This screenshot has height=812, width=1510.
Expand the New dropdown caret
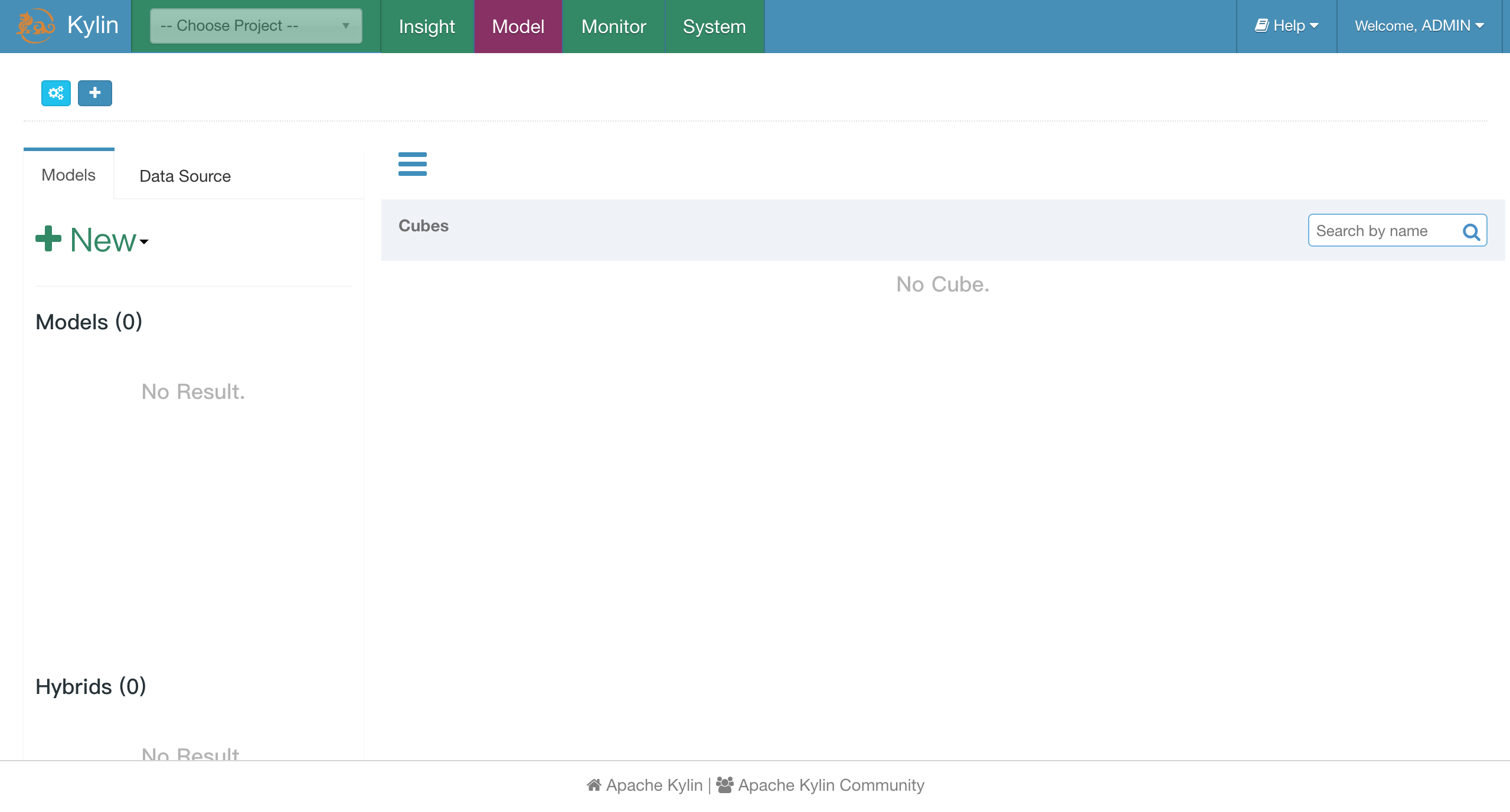144,241
